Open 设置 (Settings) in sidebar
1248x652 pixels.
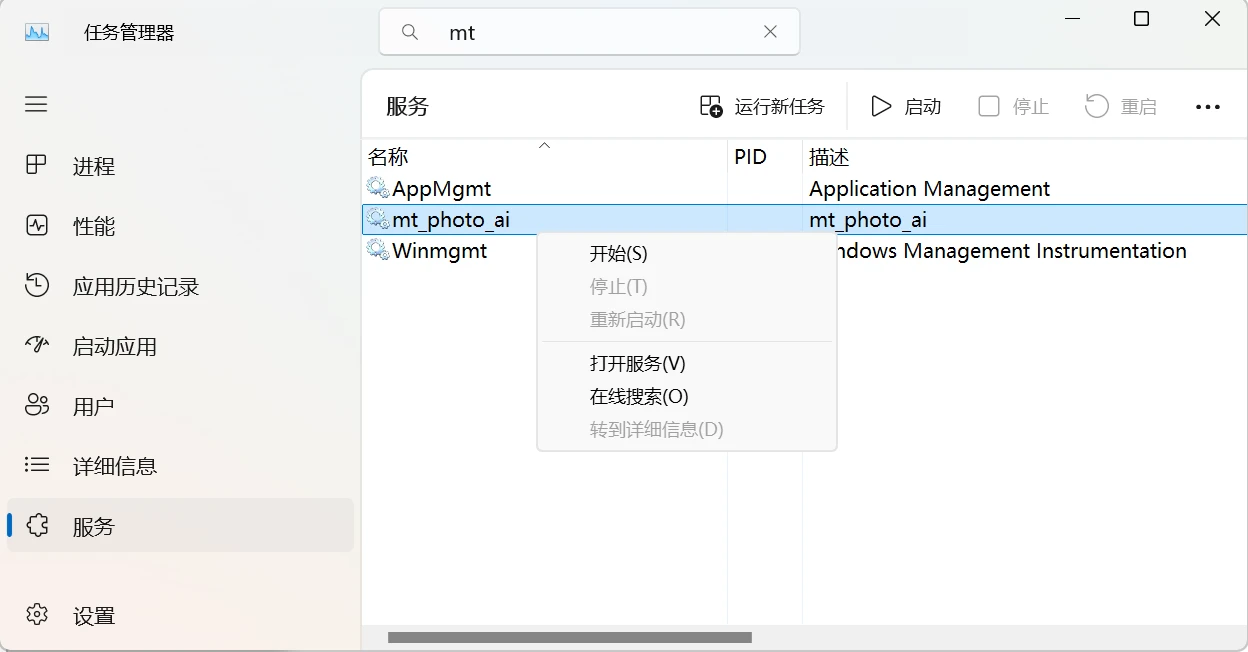(93, 615)
